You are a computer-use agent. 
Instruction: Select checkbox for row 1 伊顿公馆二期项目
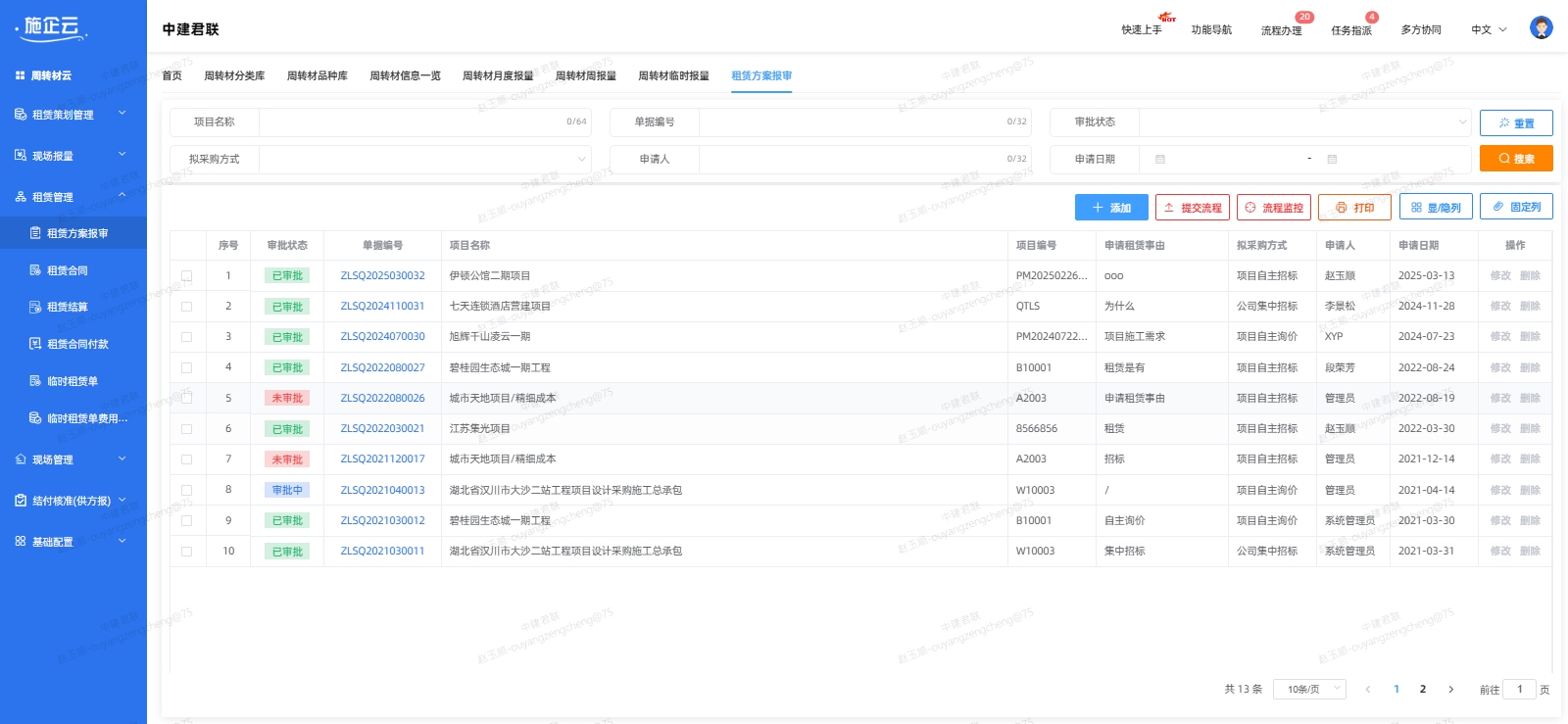[x=186, y=276]
